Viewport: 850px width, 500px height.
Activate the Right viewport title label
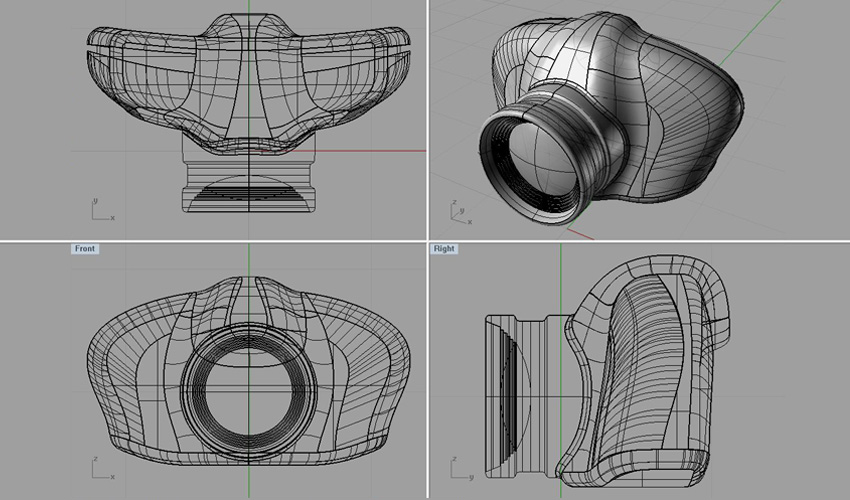click(443, 248)
